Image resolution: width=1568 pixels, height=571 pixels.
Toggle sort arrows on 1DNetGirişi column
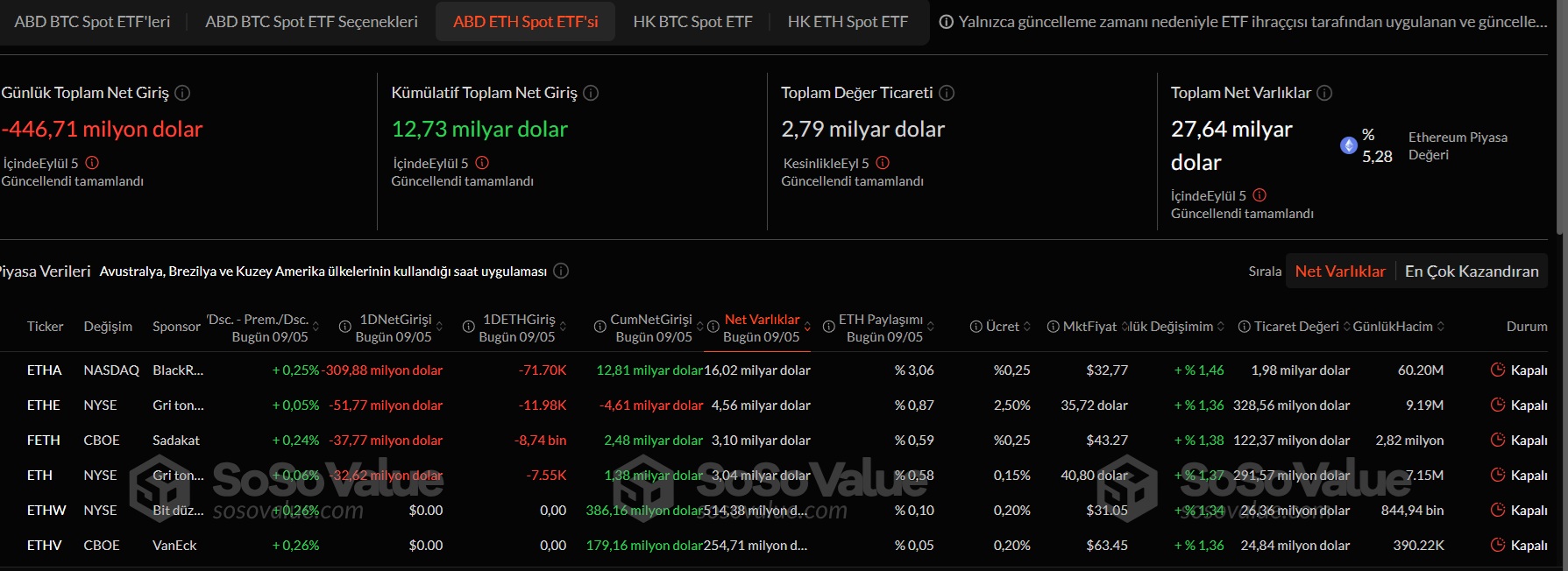coord(439,327)
